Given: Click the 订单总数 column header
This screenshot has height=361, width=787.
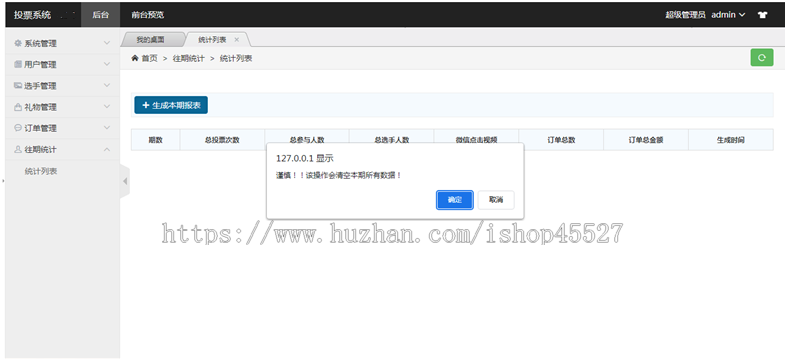Looking at the screenshot, I should pyautogui.click(x=561, y=140).
